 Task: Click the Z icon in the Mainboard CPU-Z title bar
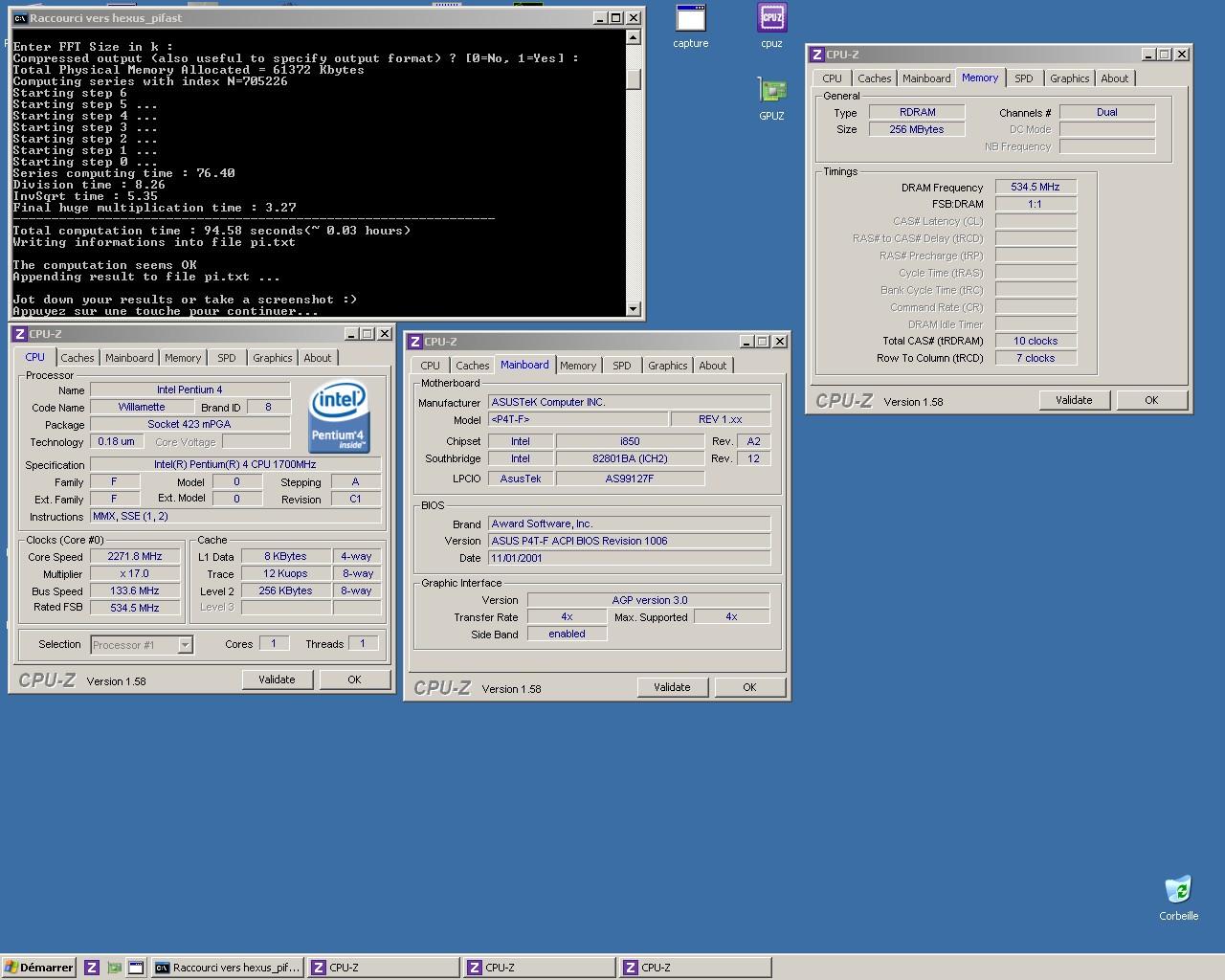415,342
